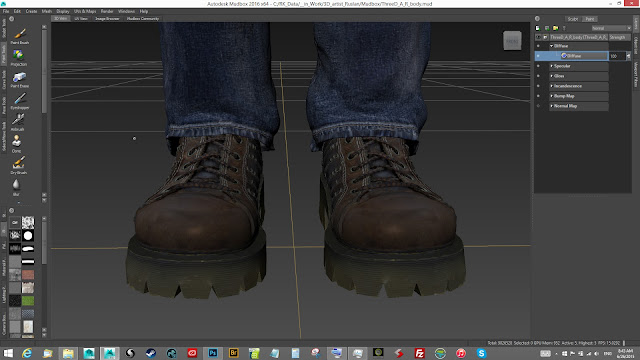Viewport: 640px width, 360px height.
Task: Toggle visibility of selected Diffuse layer
Action: 538,56
